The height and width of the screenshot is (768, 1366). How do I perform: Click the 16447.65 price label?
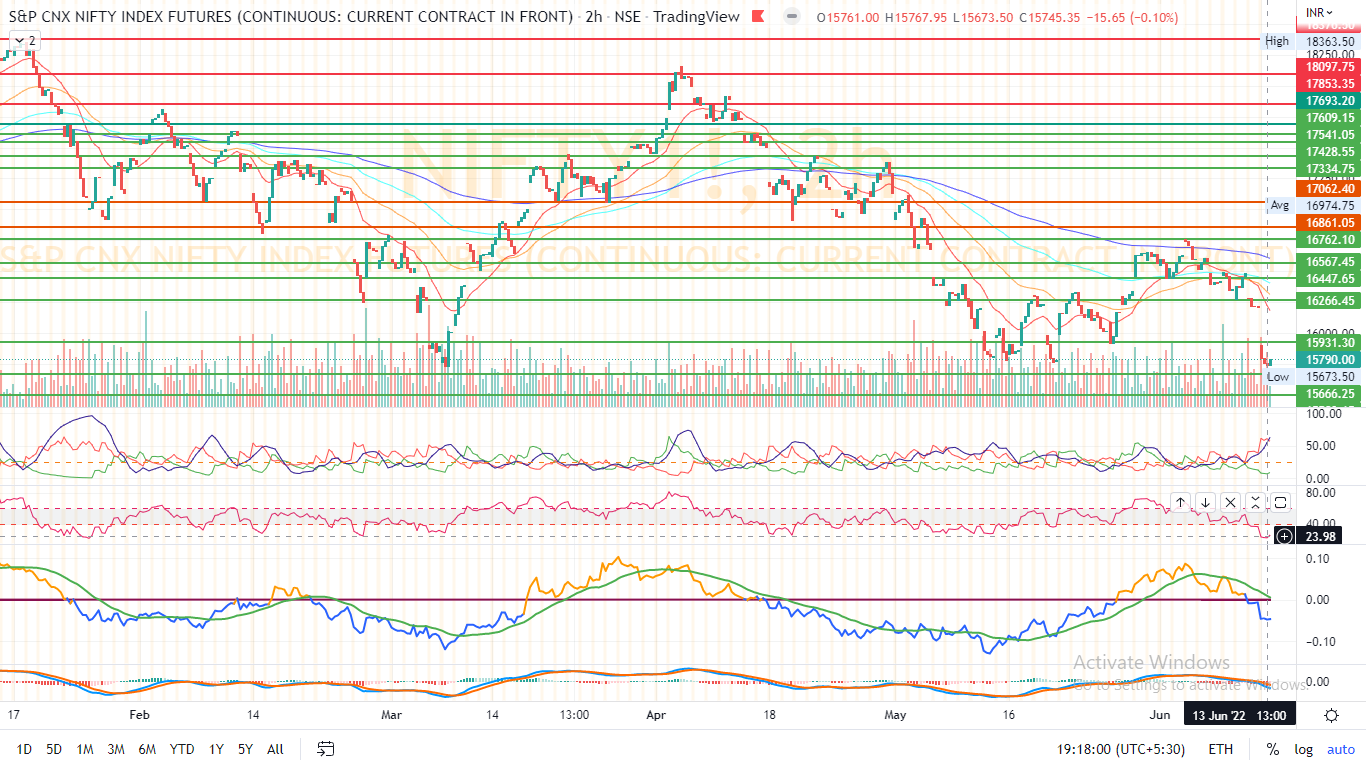coord(1329,279)
